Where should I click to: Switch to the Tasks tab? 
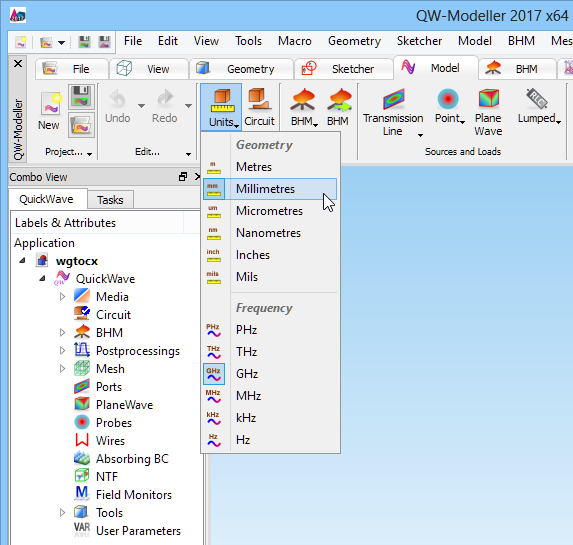click(110, 200)
